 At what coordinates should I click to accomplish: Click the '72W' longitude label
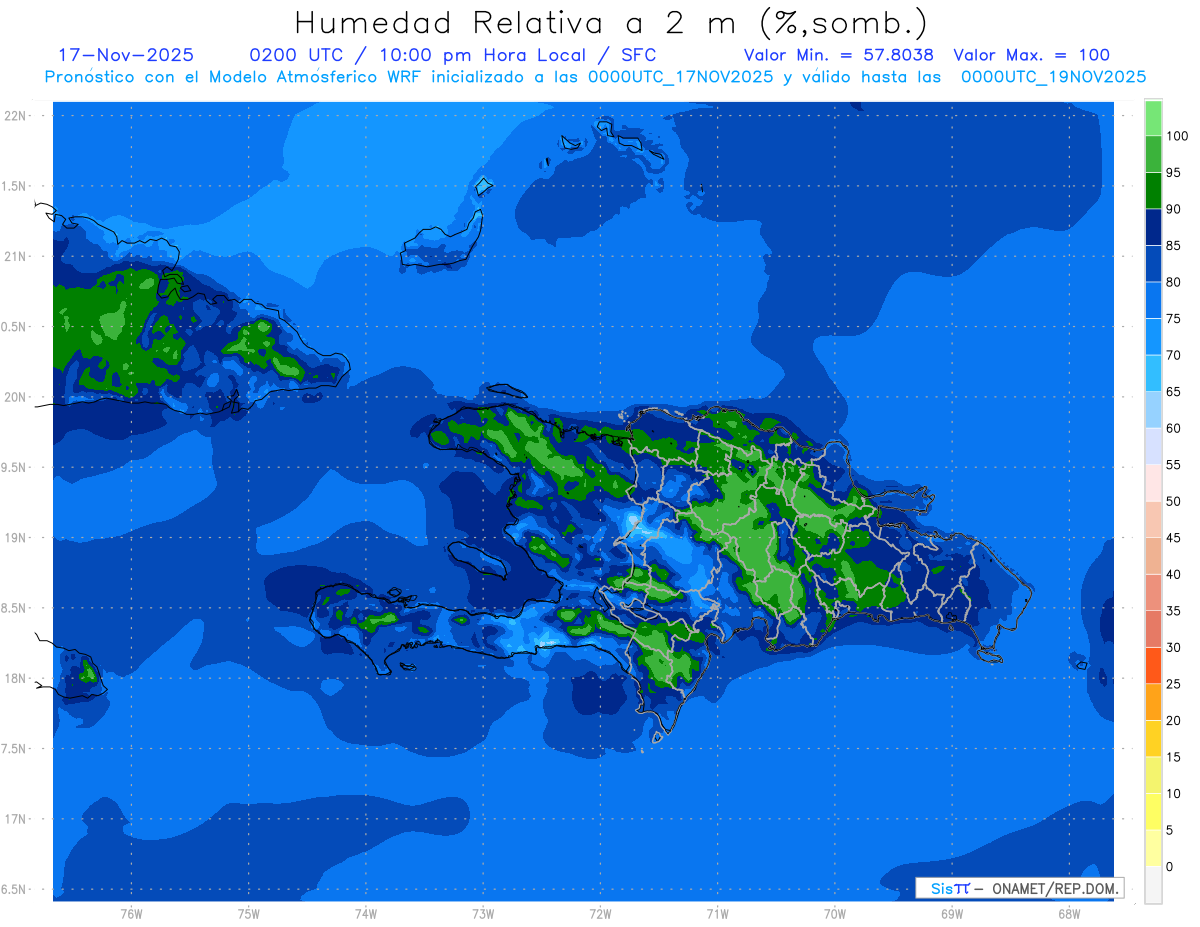pos(600,913)
